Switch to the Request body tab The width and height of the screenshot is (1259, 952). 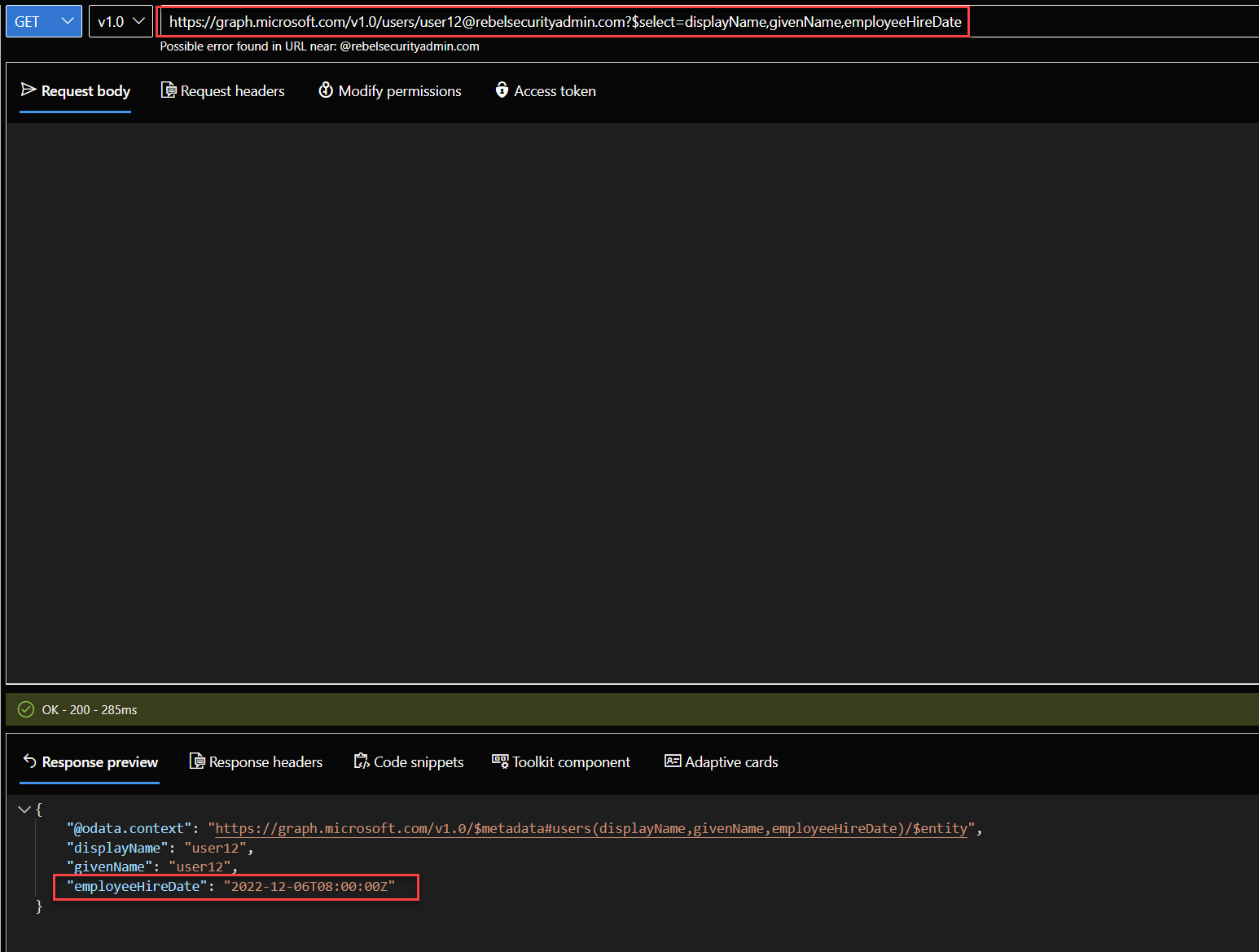coord(76,91)
